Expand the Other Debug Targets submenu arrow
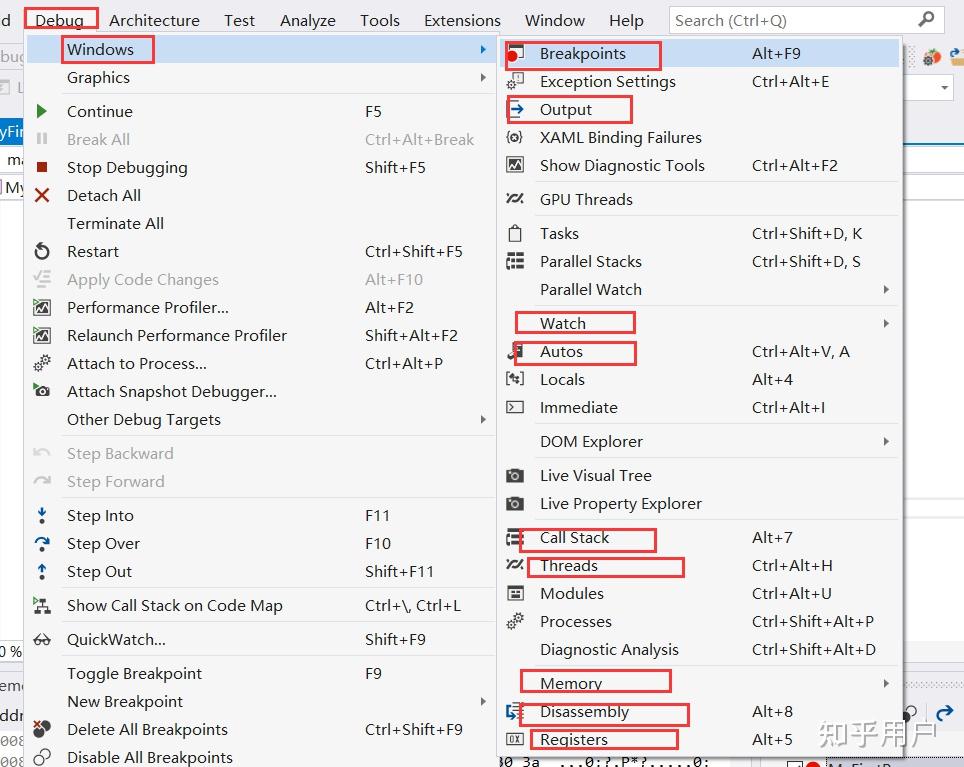This screenshot has height=767, width=964. coord(483,419)
